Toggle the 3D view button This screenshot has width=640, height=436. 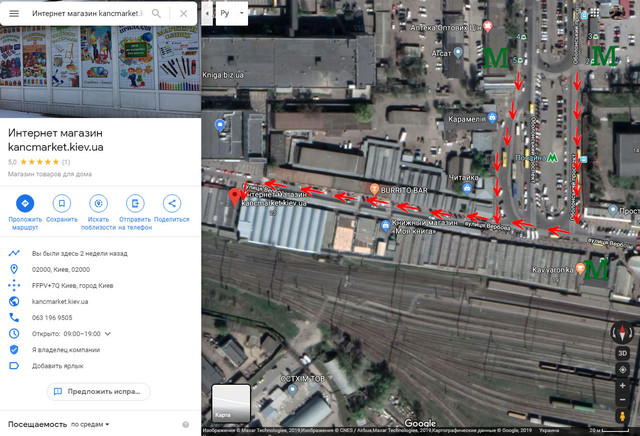(622, 354)
